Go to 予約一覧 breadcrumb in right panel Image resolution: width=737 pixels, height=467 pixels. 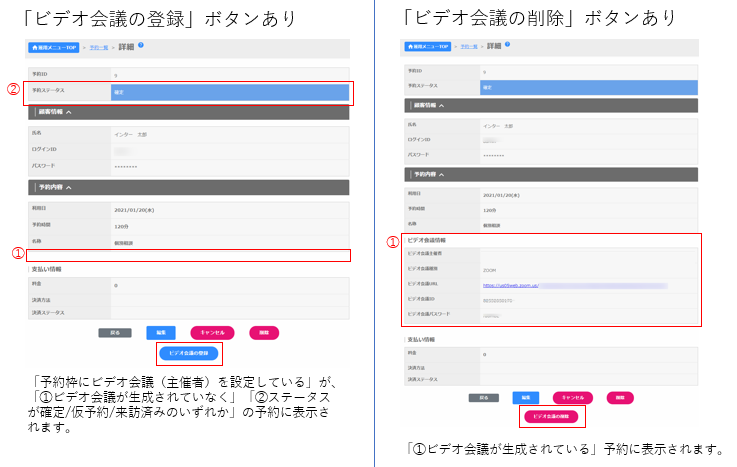(468, 47)
